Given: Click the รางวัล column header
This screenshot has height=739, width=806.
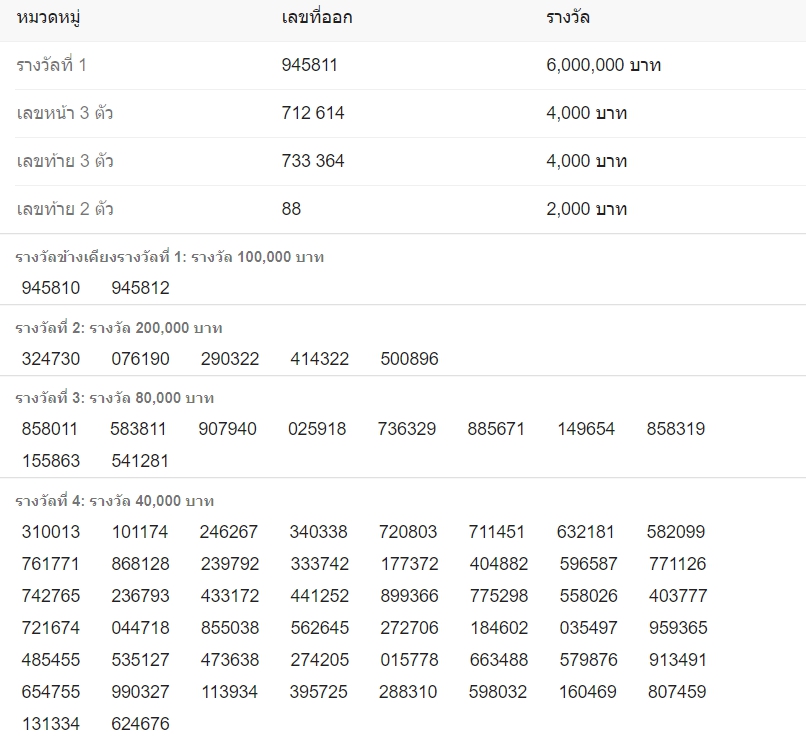Looking at the screenshot, I should coord(567,18).
